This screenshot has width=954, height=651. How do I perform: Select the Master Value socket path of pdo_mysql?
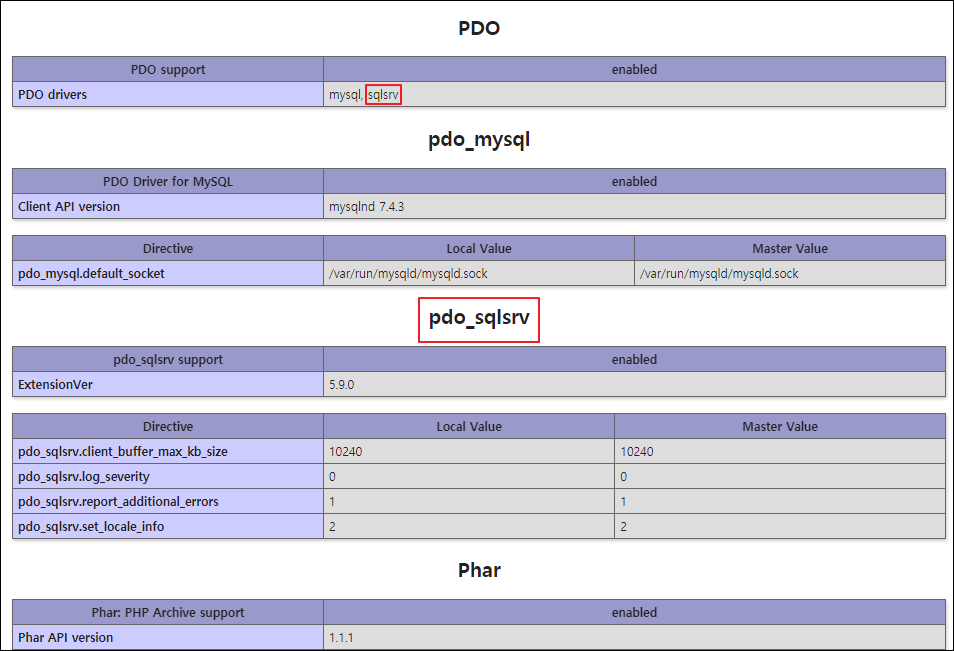click(x=719, y=274)
